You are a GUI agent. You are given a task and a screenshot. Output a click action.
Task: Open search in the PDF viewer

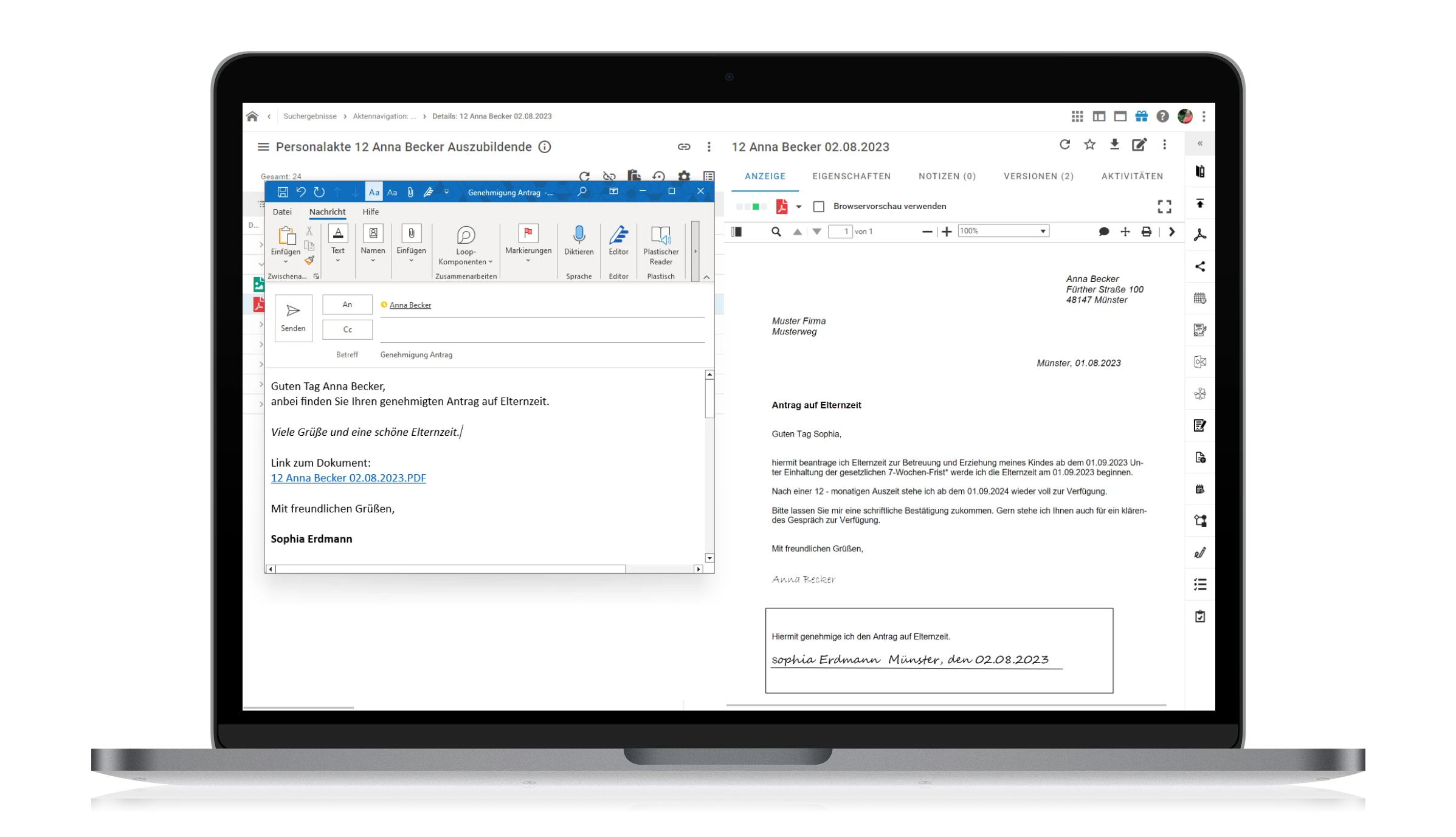click(x=776, y=232)
